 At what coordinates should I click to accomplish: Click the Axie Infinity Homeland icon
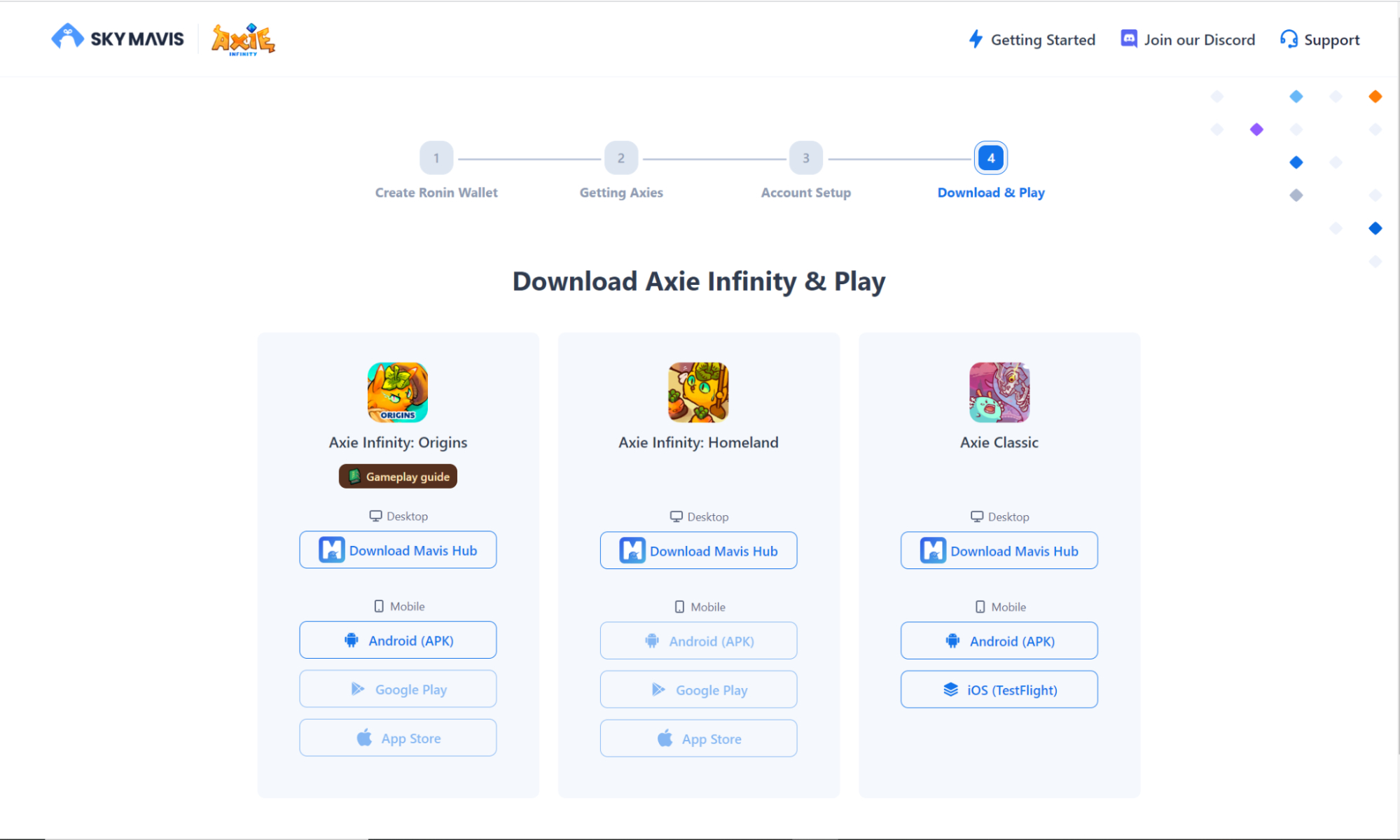click(x=698, y=392)
